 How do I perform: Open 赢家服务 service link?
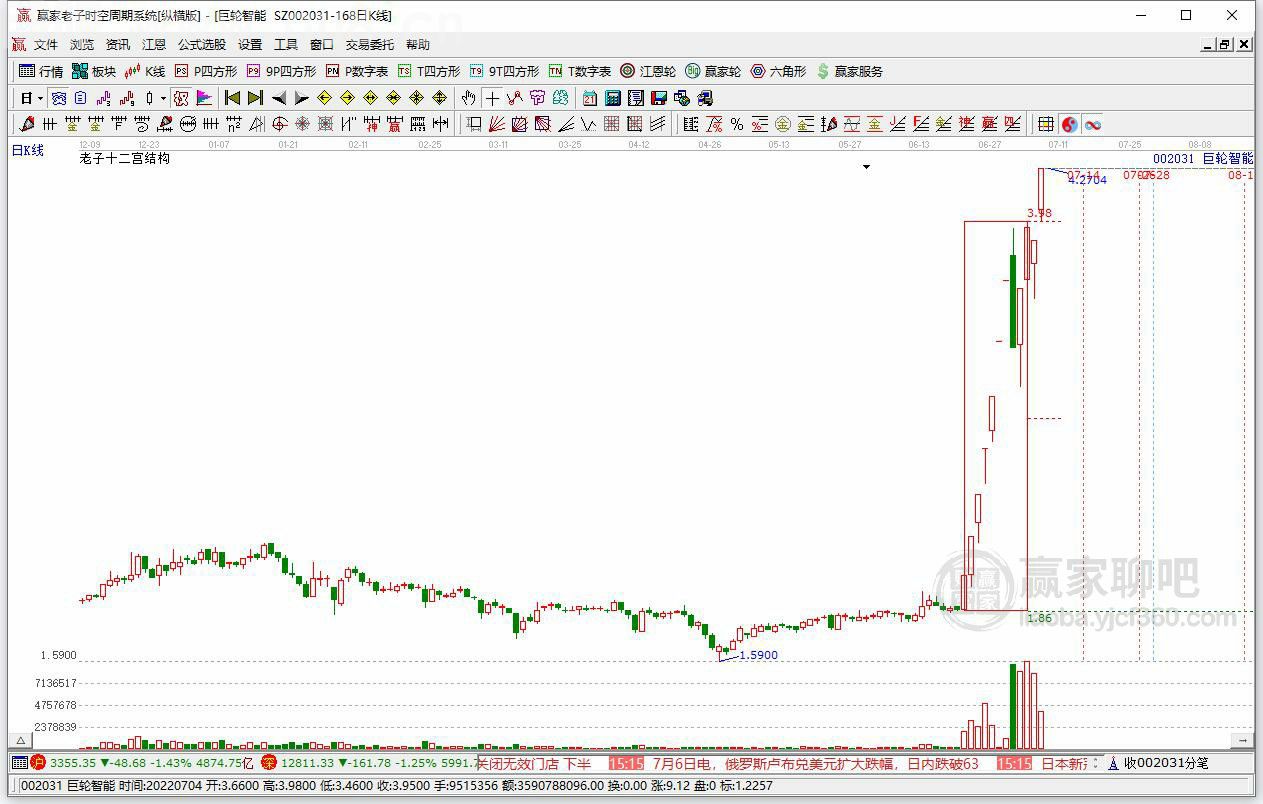[x=850, y=71]
